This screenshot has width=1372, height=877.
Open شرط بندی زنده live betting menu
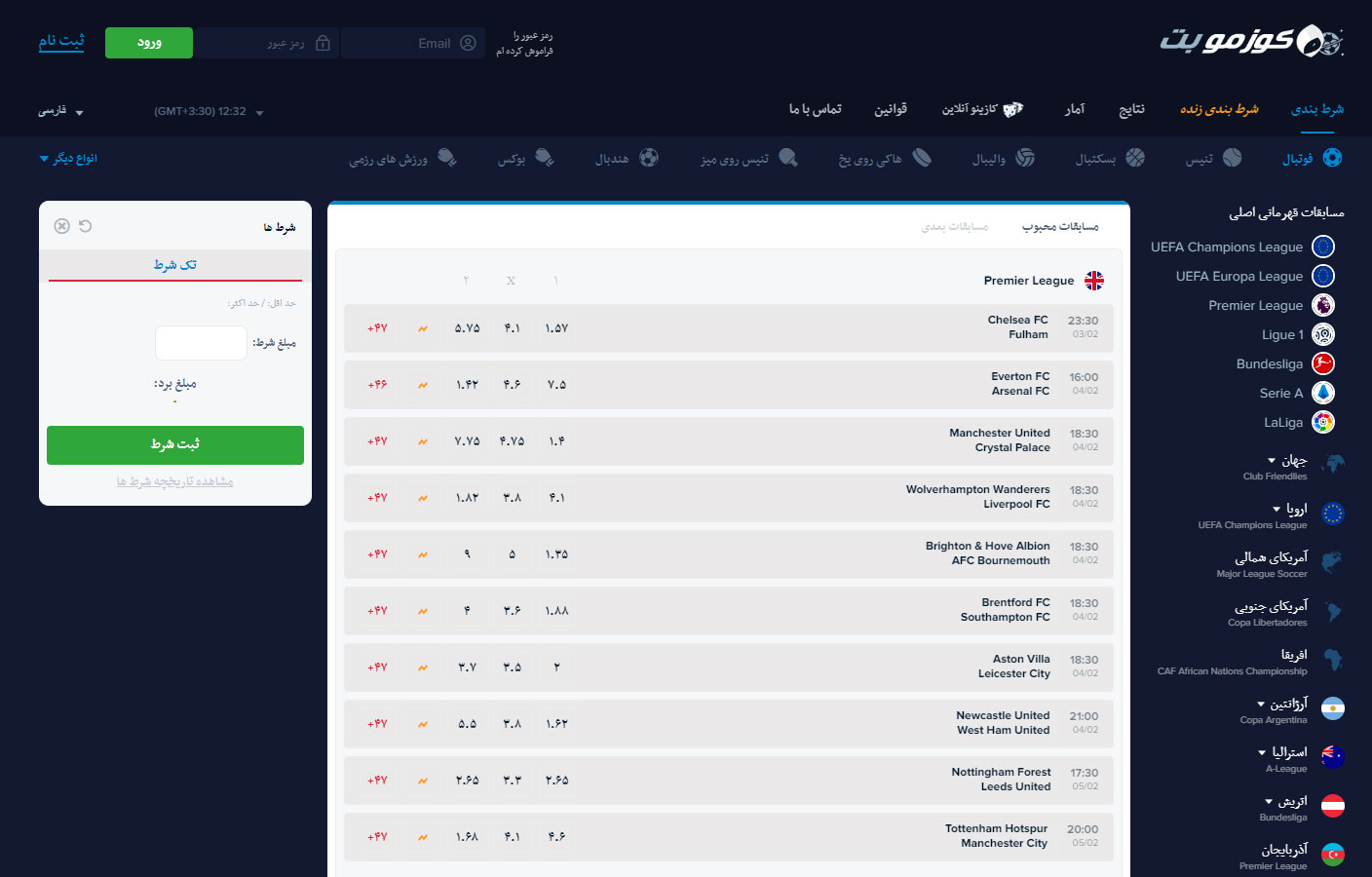[x=1219, y=109]
